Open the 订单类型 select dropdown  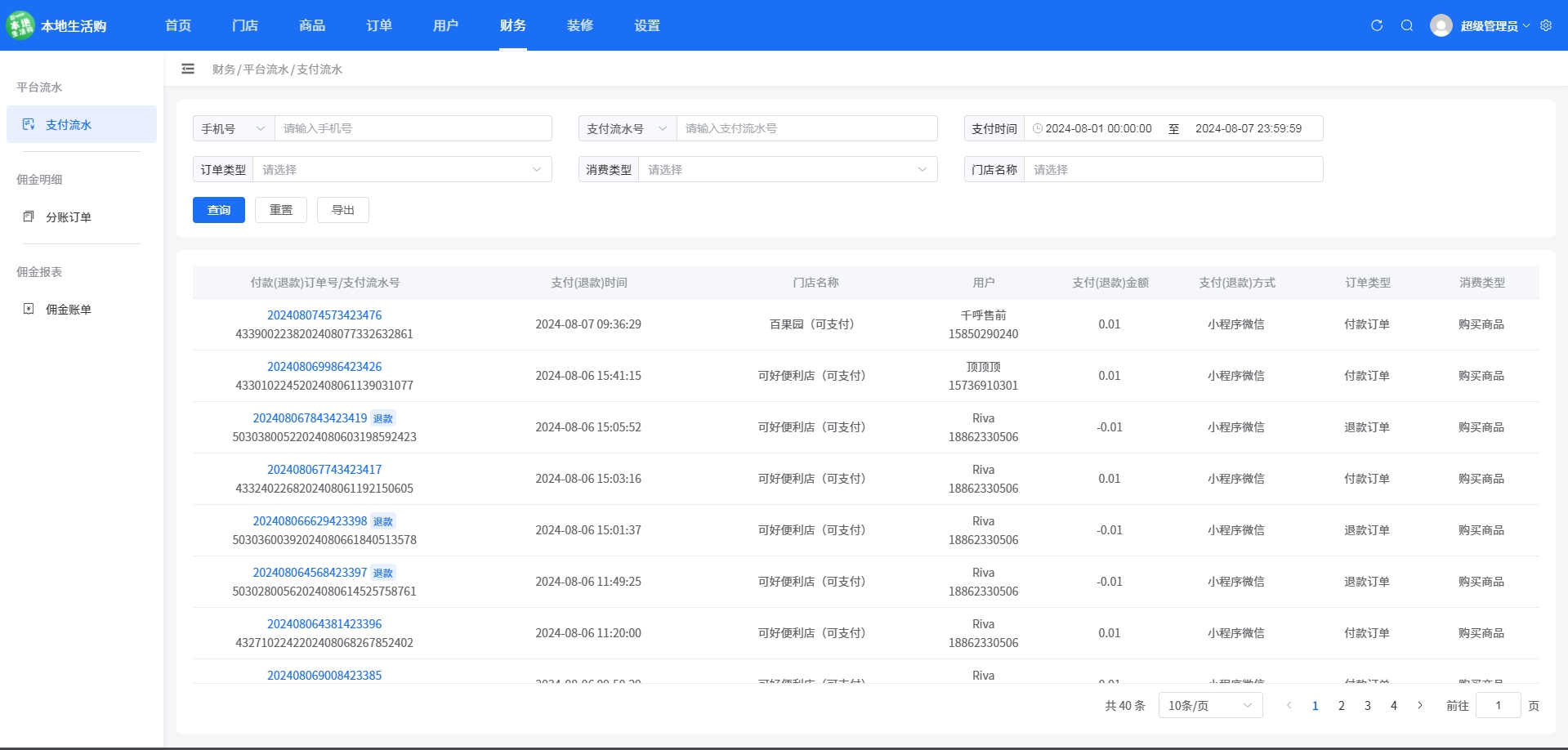click(x=403, y=169)
